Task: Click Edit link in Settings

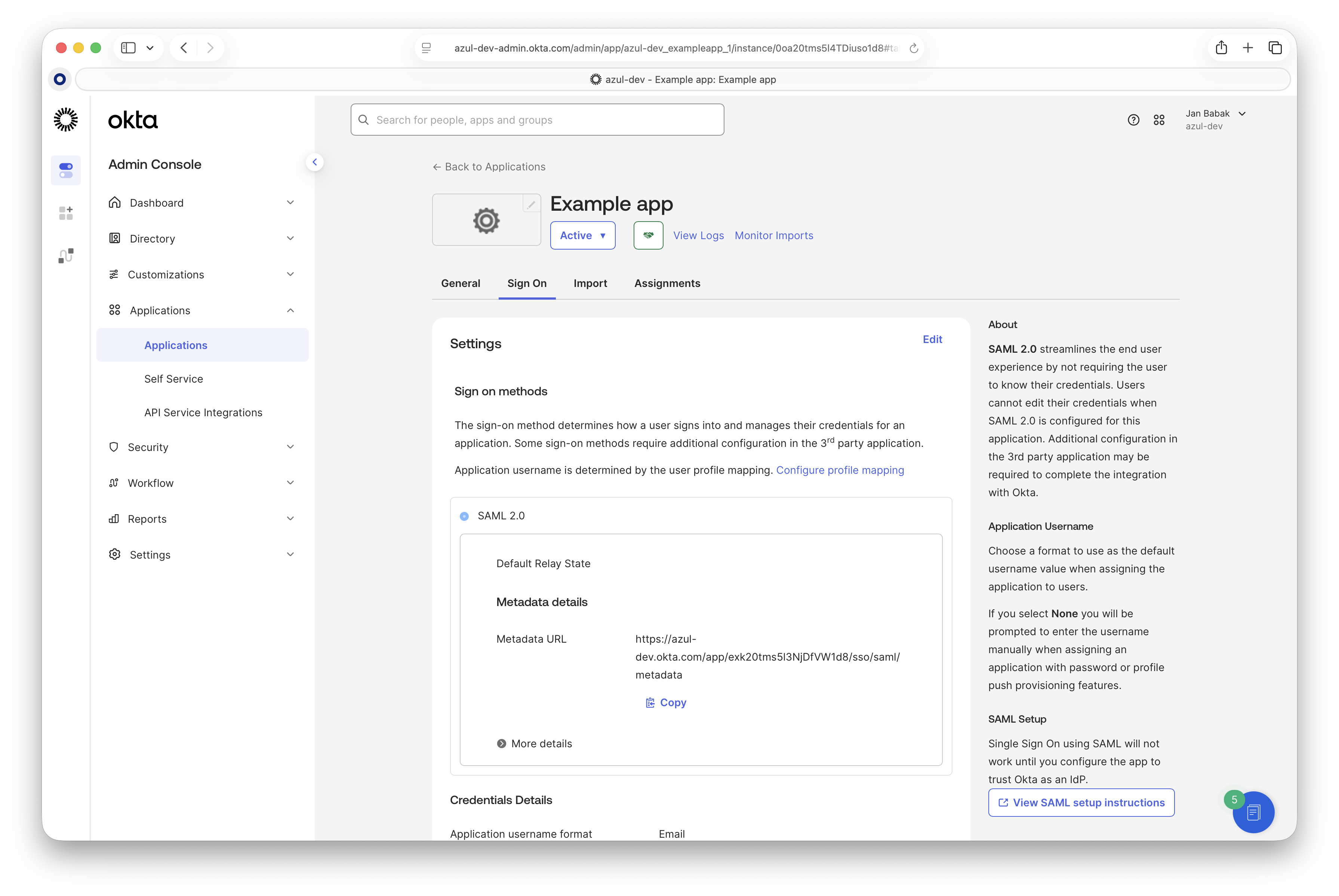Action: (x=932, y=339)
